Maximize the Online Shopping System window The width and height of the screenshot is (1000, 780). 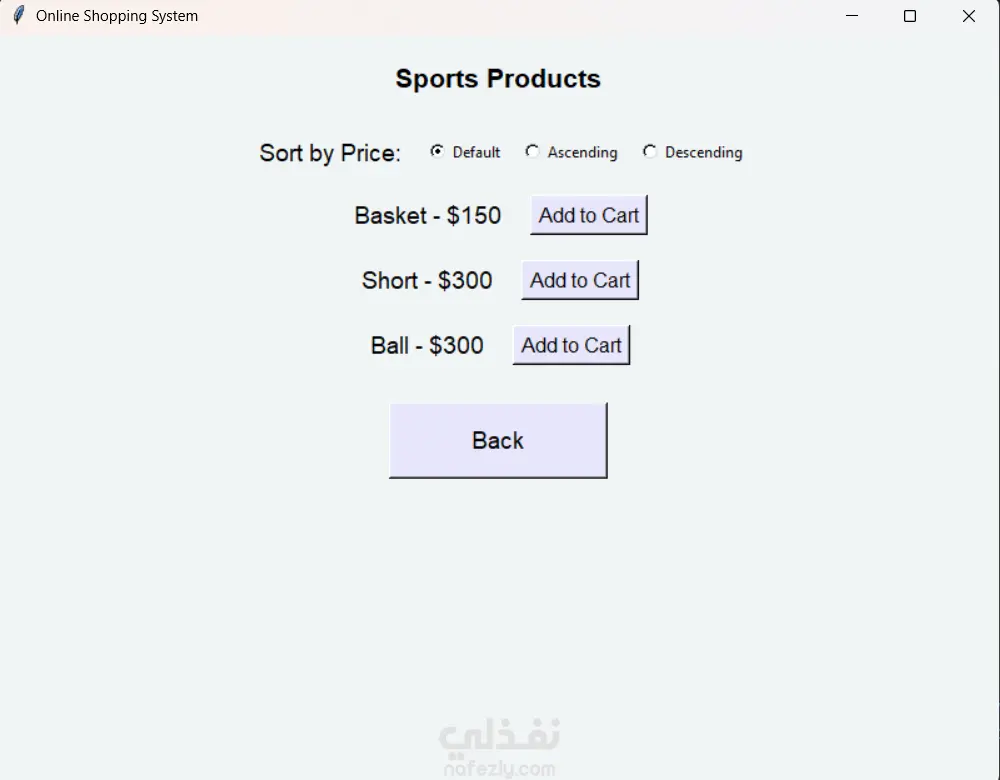910,16
